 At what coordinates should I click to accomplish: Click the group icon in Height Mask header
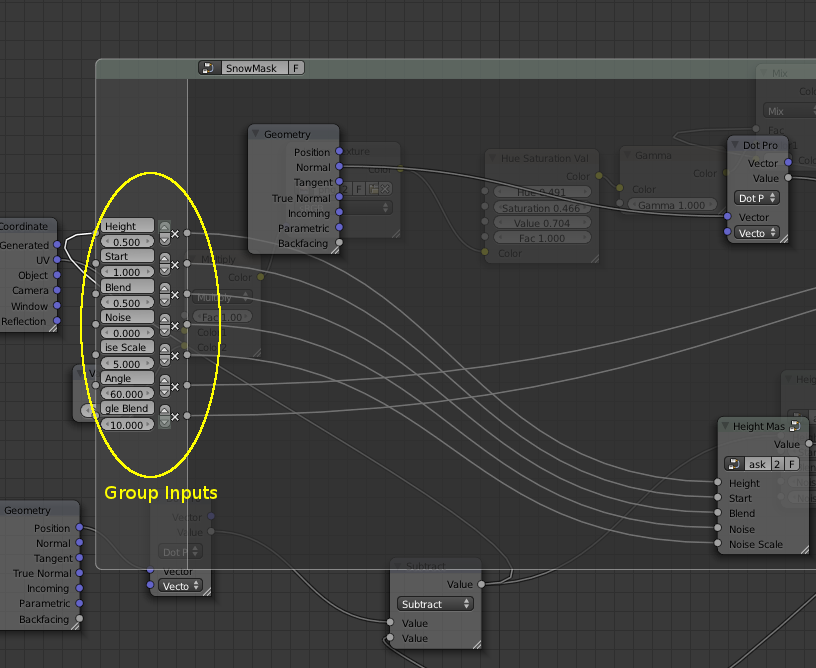click(x=795, y=426)
